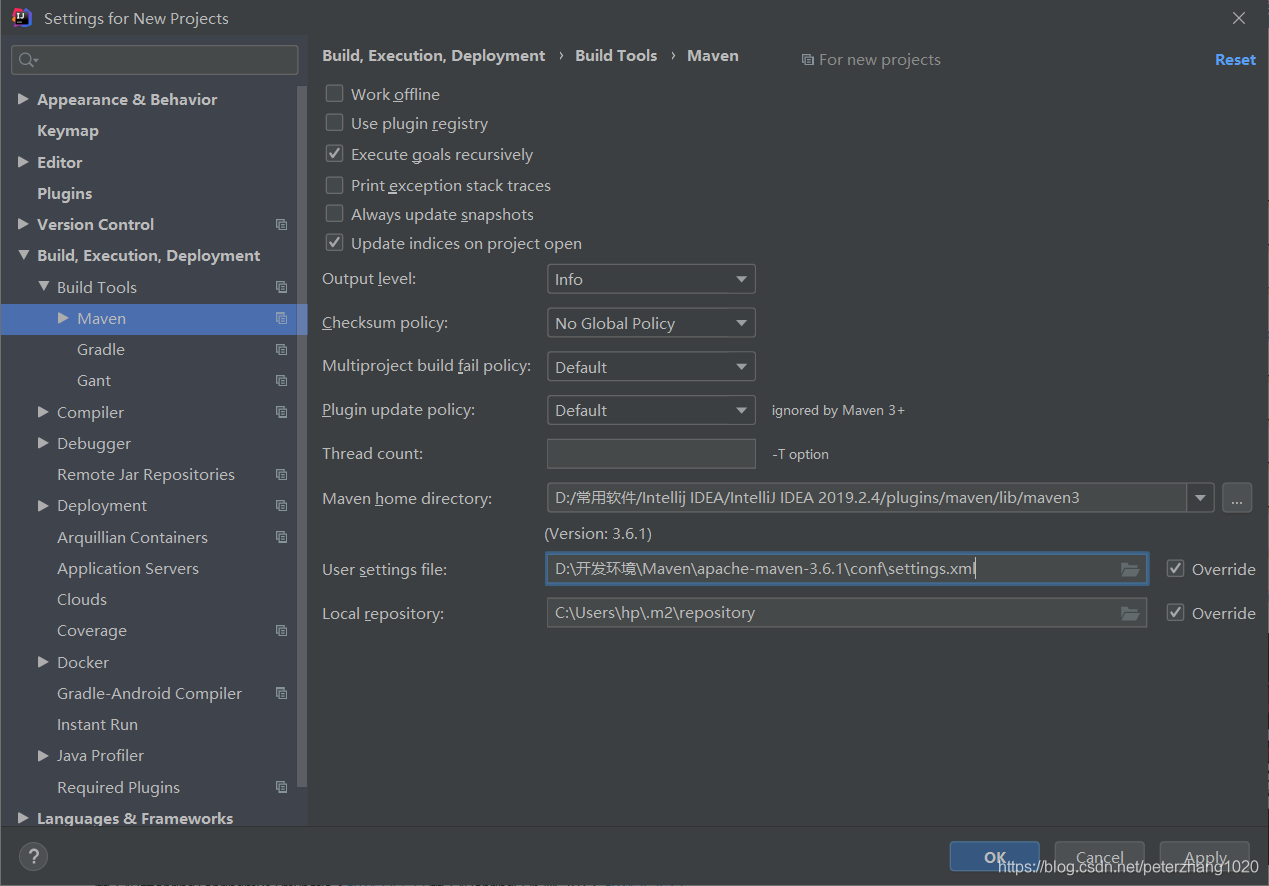Click the Thread count input field

651,453
